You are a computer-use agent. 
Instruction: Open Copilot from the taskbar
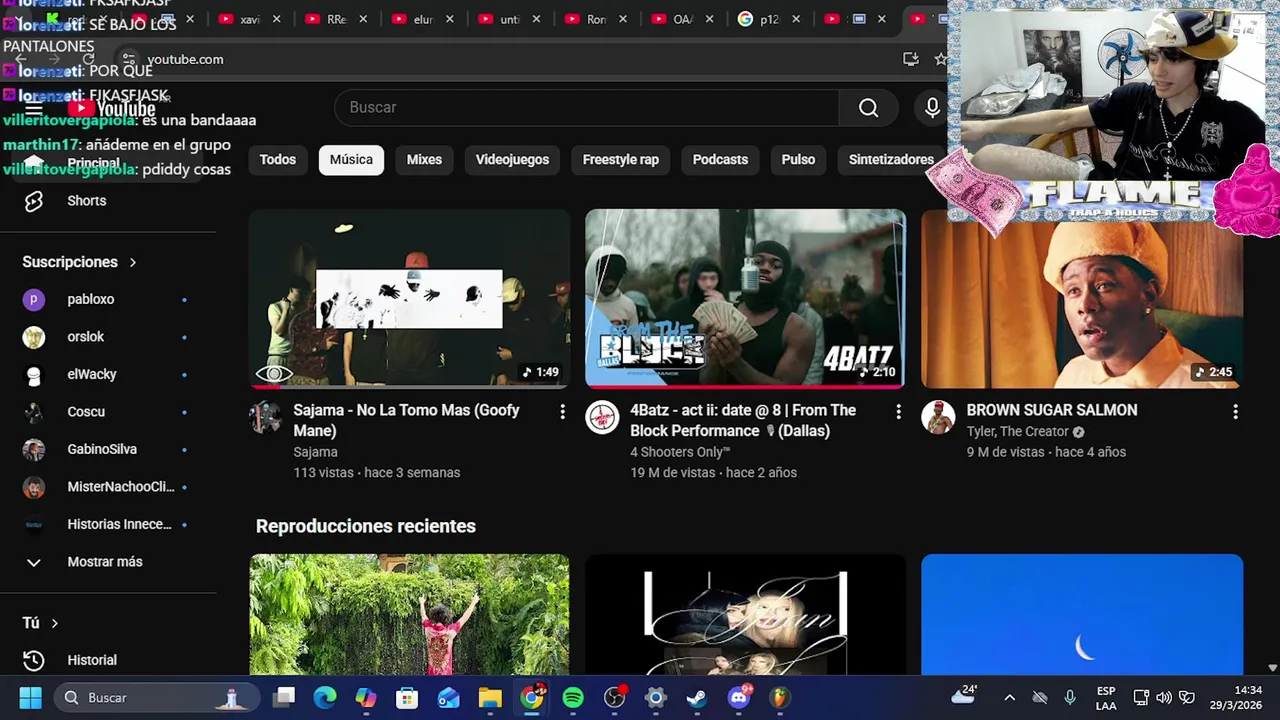pyautogui.click(x=366, y=697)
